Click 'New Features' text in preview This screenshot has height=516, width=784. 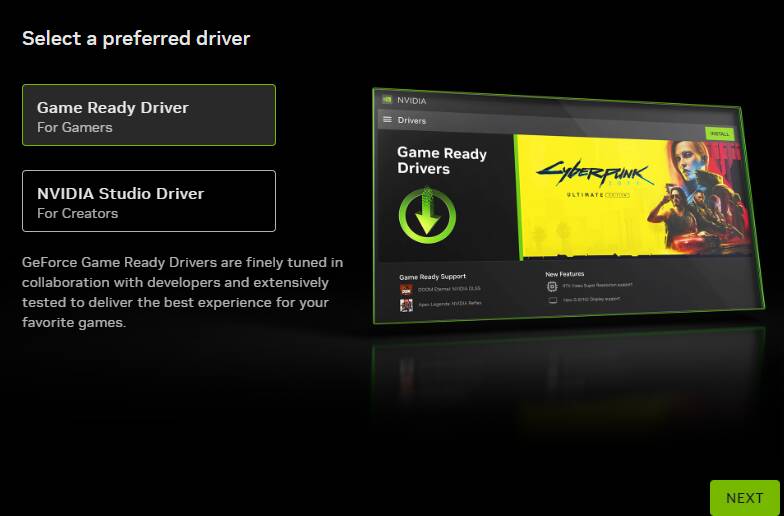point(564,274)
